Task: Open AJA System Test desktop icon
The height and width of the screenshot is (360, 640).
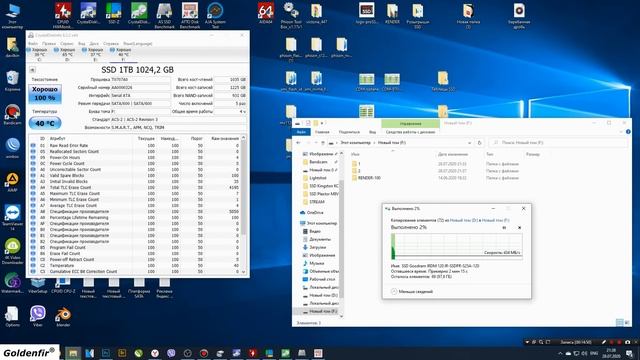Action: tap(215, 16)
